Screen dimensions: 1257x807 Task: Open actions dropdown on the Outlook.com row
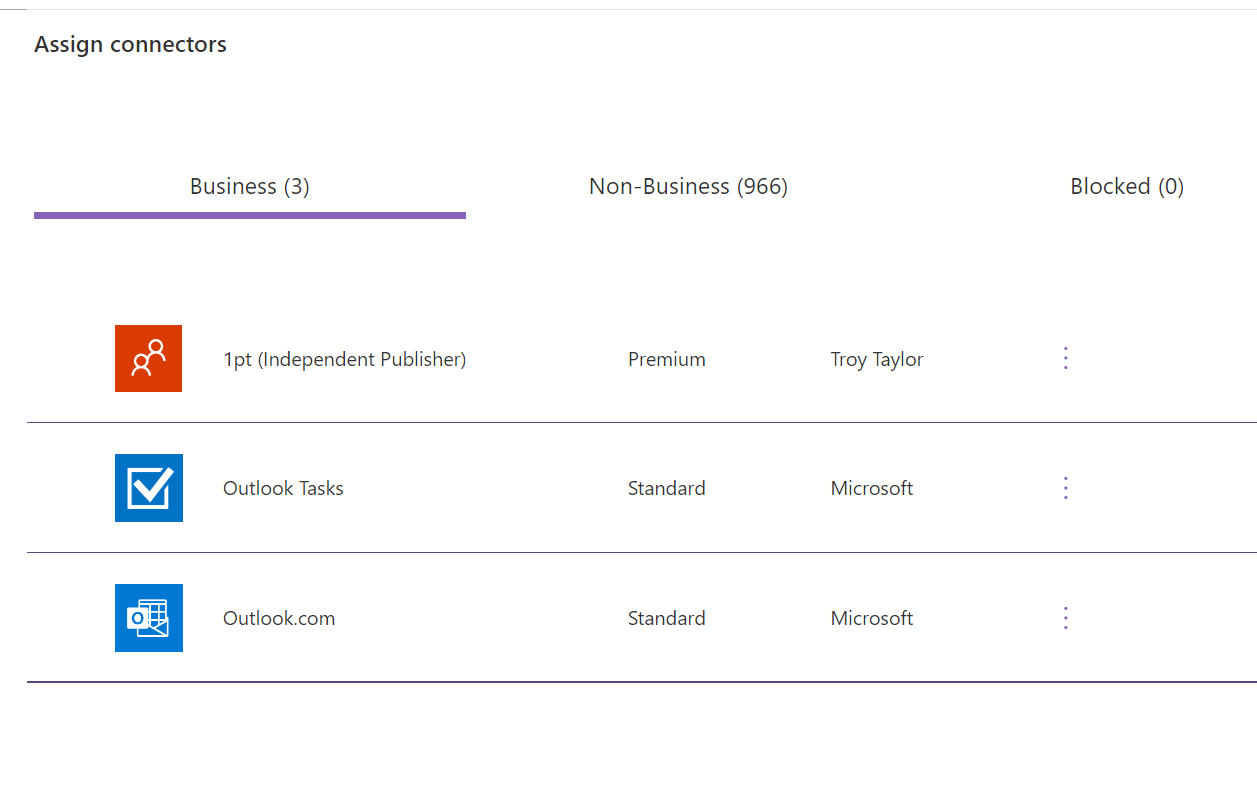pyautogui.click(x=1065, y=618)
